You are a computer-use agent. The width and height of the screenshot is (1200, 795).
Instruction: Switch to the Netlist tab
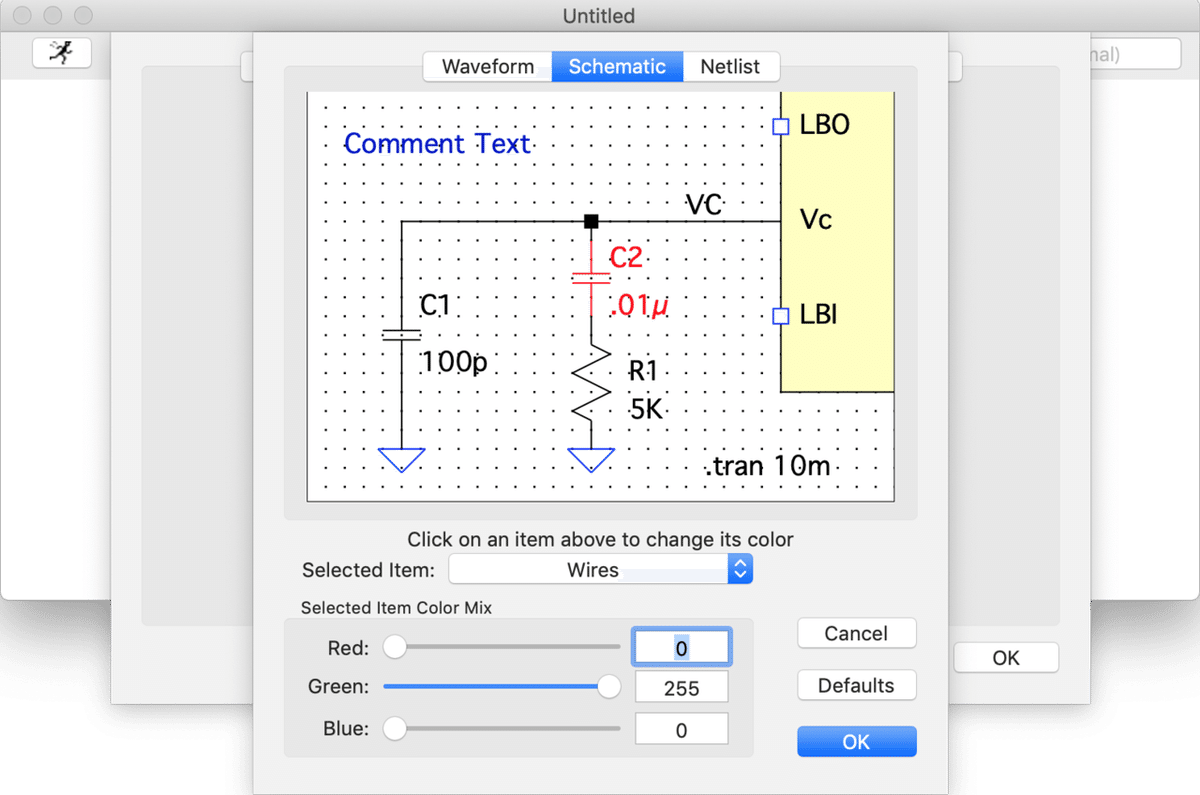pyautogui.click(x=730, y=67)
